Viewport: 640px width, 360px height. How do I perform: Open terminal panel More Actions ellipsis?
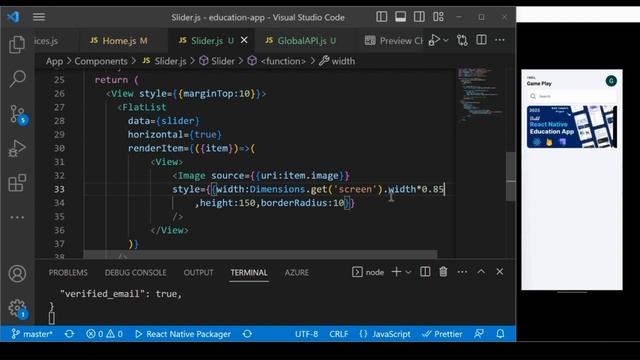462,272
